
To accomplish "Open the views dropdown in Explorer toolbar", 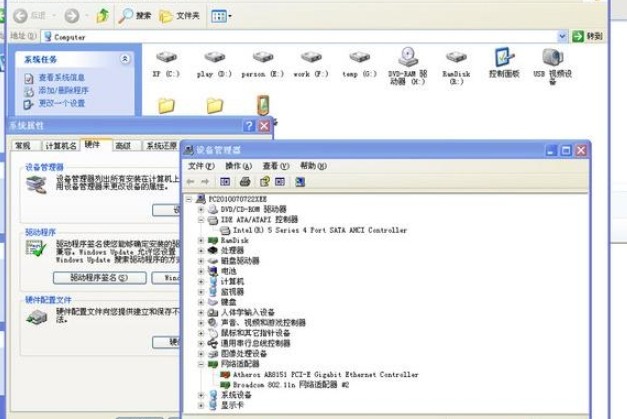I will (221, 16).
